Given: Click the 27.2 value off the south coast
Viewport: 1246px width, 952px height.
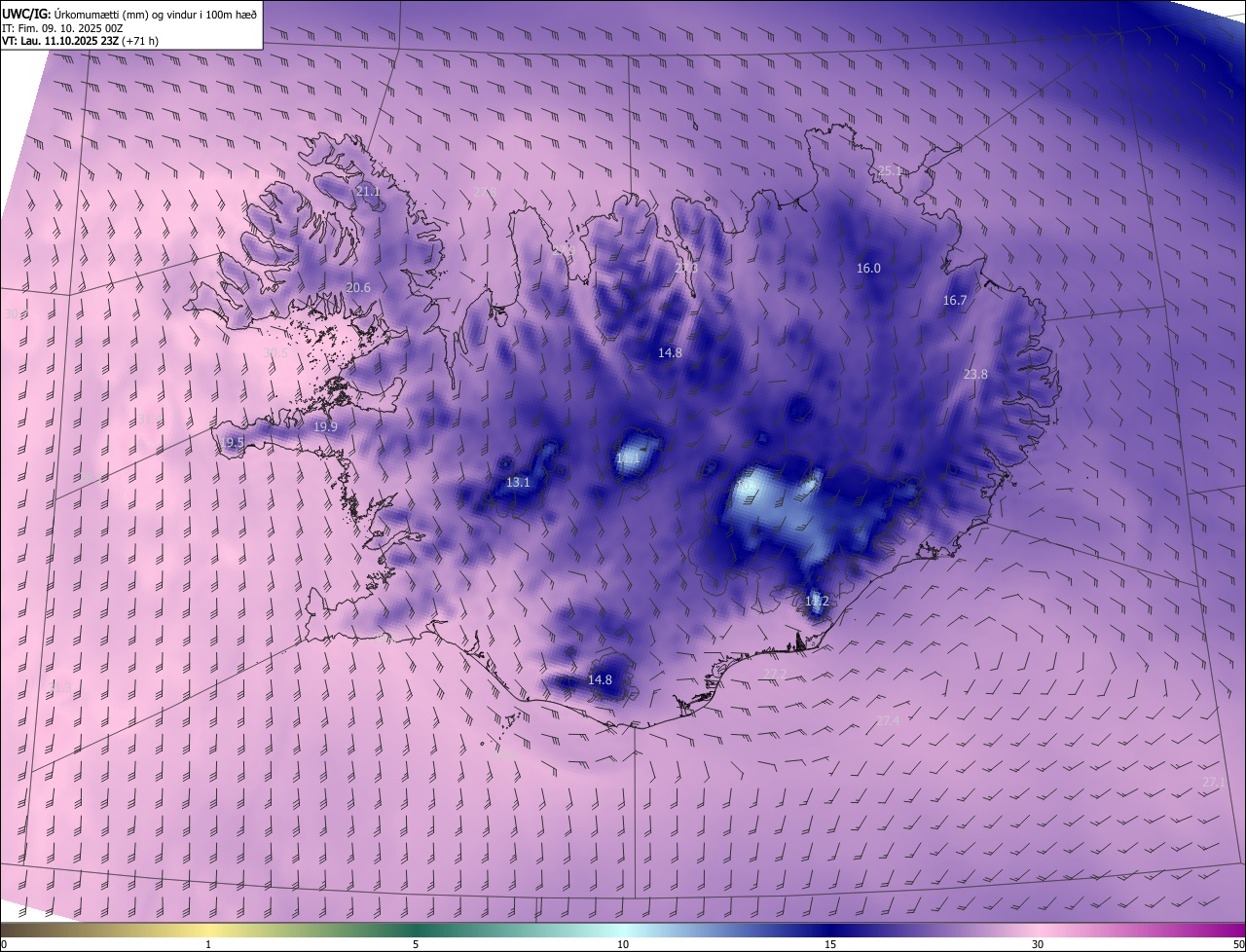Looking at the screenshot, I should [775, 675].
